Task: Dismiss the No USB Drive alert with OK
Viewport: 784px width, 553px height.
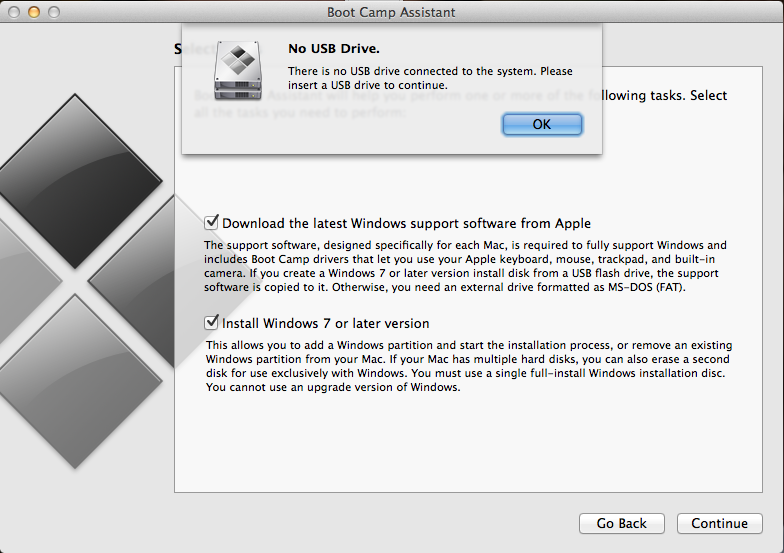Action: pos(542,124)
